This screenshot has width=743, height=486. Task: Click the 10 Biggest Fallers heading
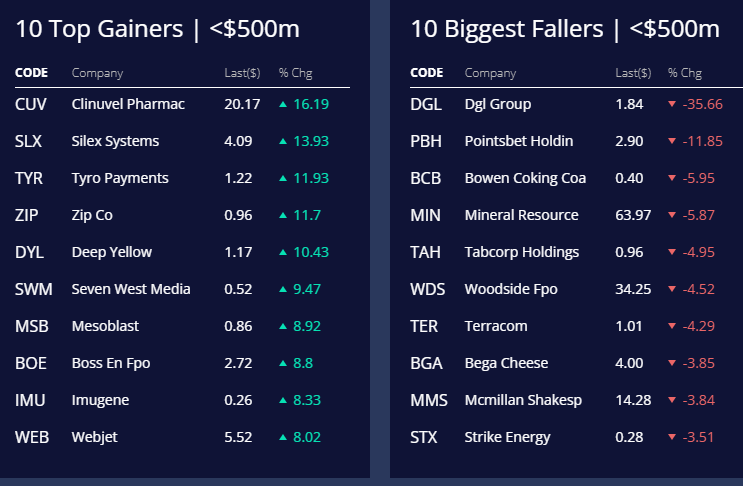(565, 29)
